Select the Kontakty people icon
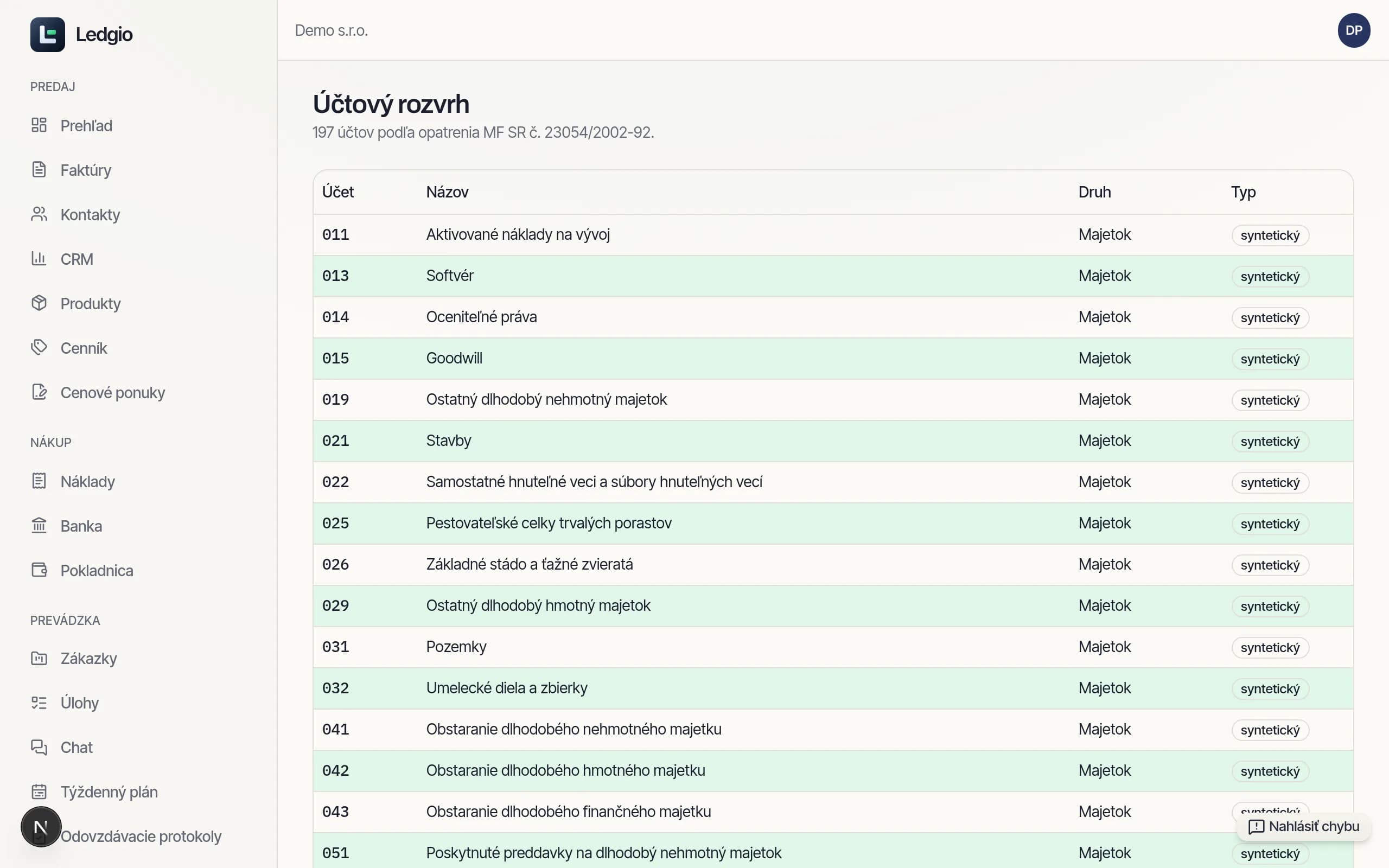1389x868 pixels. [39, 214]
